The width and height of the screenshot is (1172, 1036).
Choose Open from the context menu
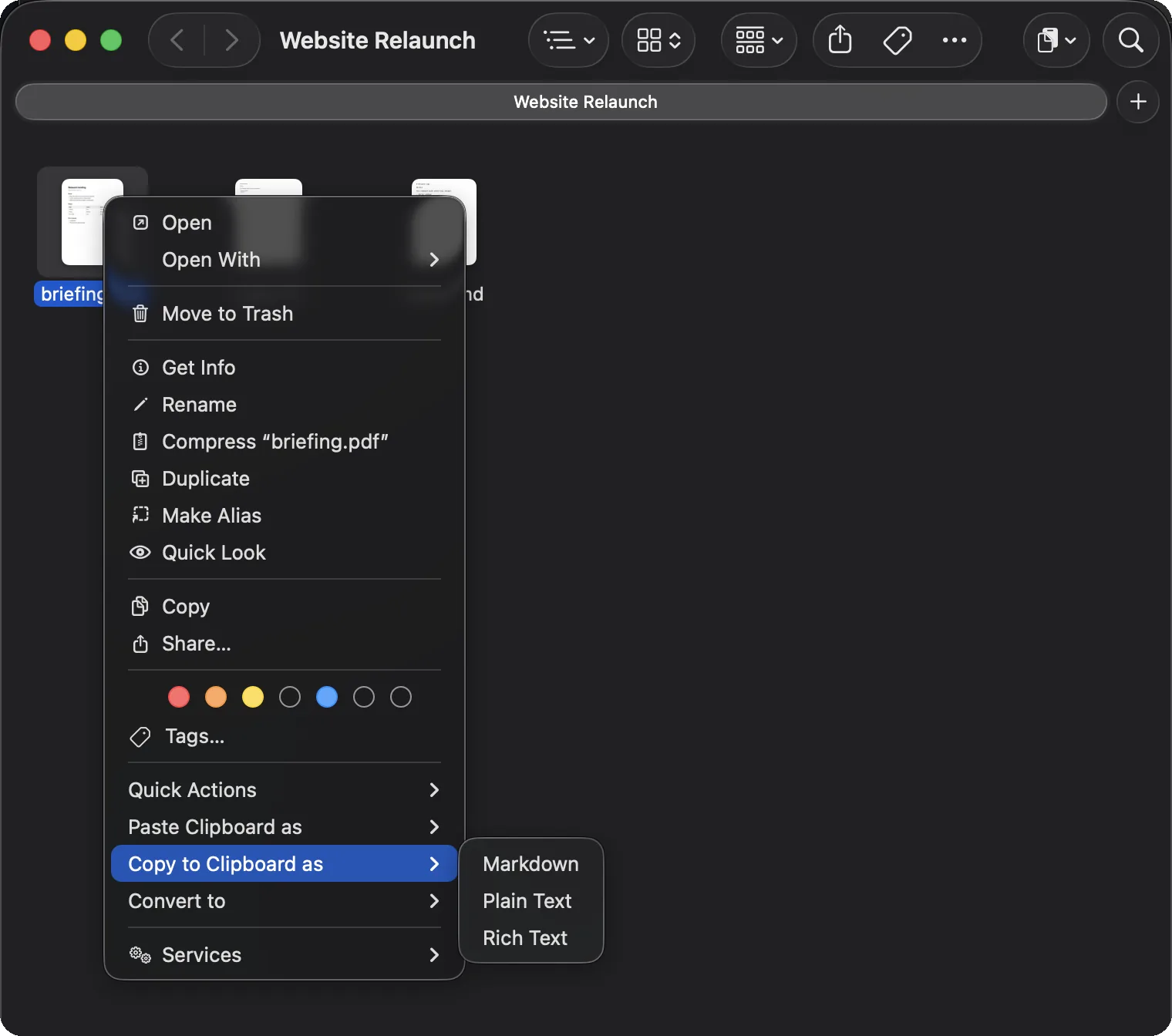pyautogui.click(x=284, y=223)
